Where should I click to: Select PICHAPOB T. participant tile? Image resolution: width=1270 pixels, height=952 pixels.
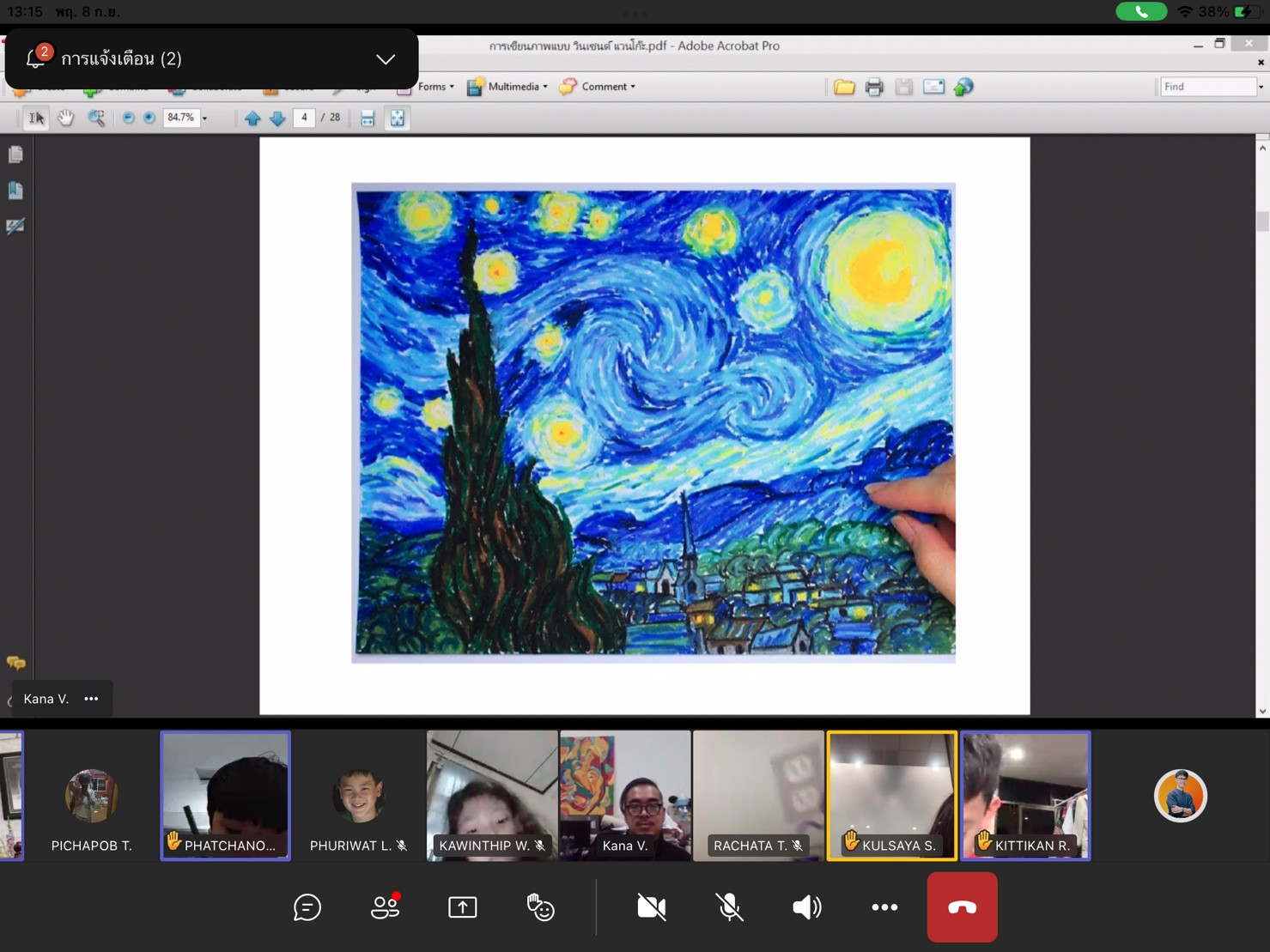(92, 796)
